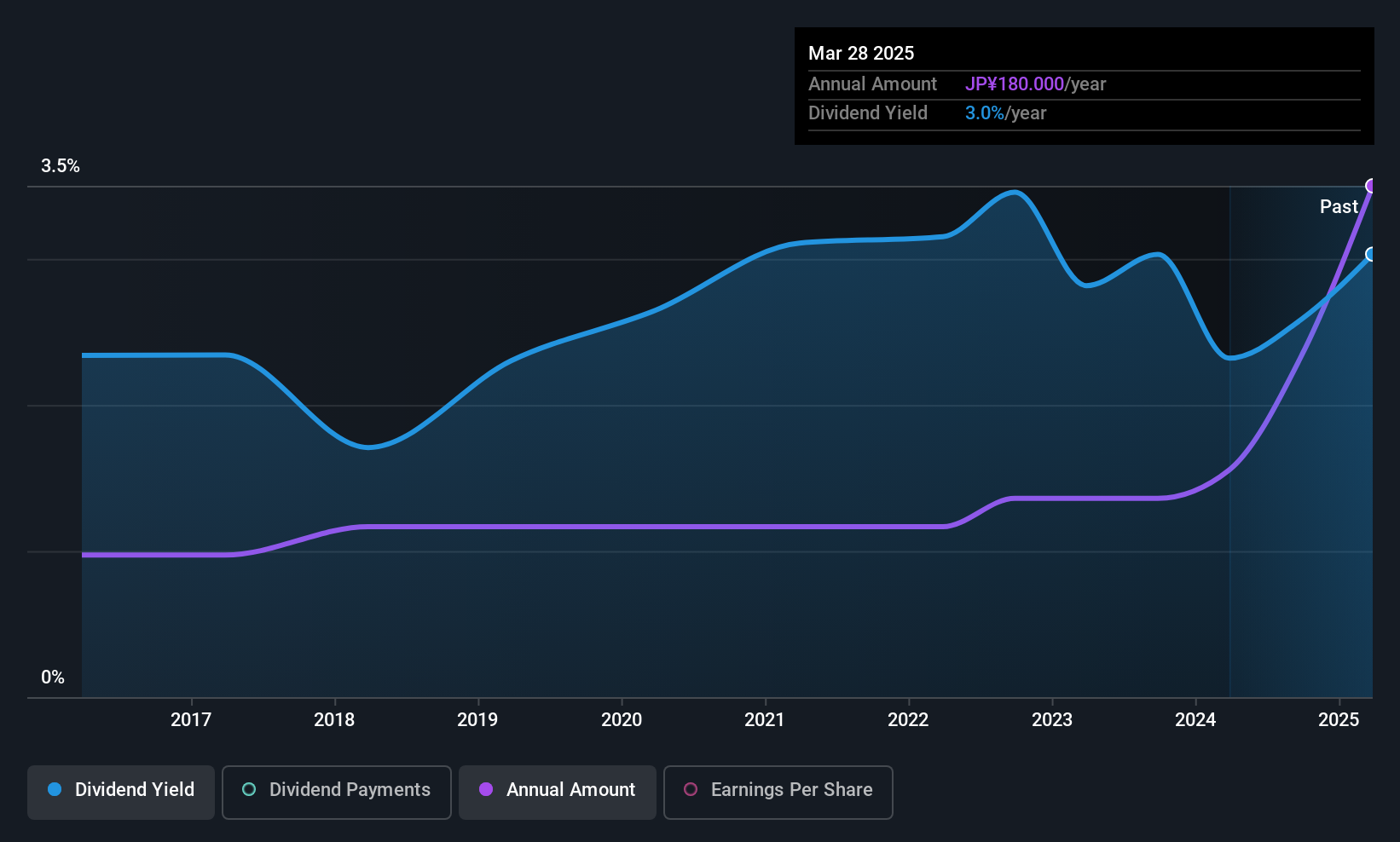Select the purple endpoint marker on the chart
The height and width of the screenshot is (842, 1400).
tap(1371, 184)
